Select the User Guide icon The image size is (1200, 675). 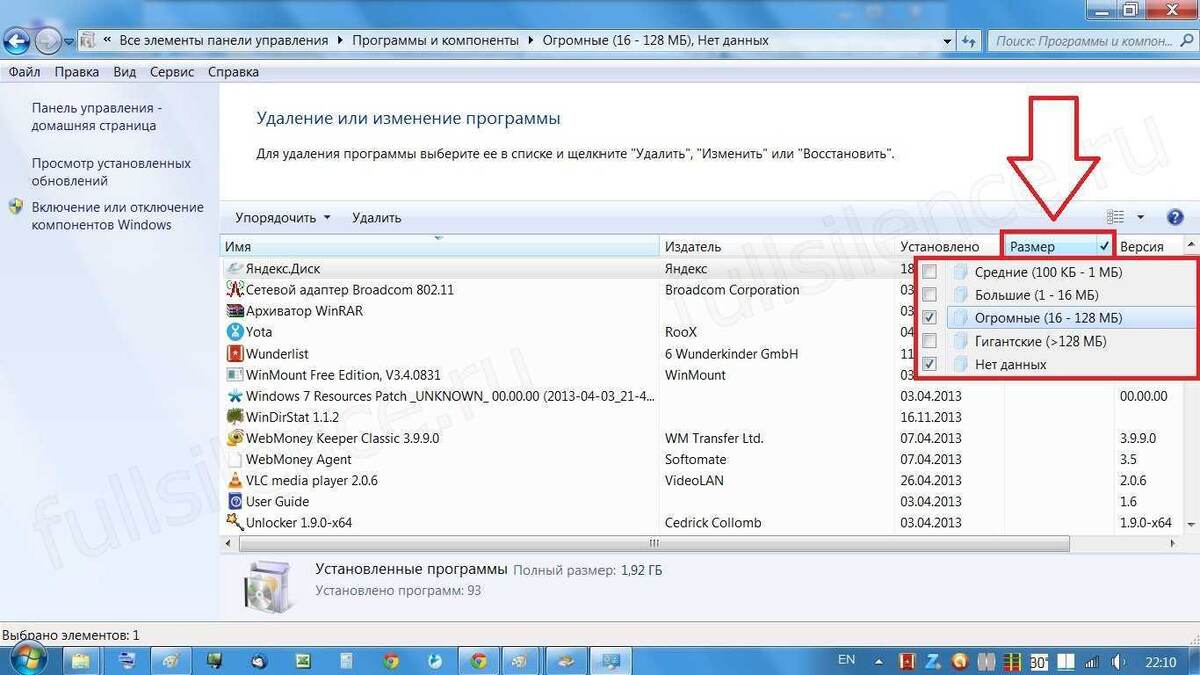coord(235,501)
